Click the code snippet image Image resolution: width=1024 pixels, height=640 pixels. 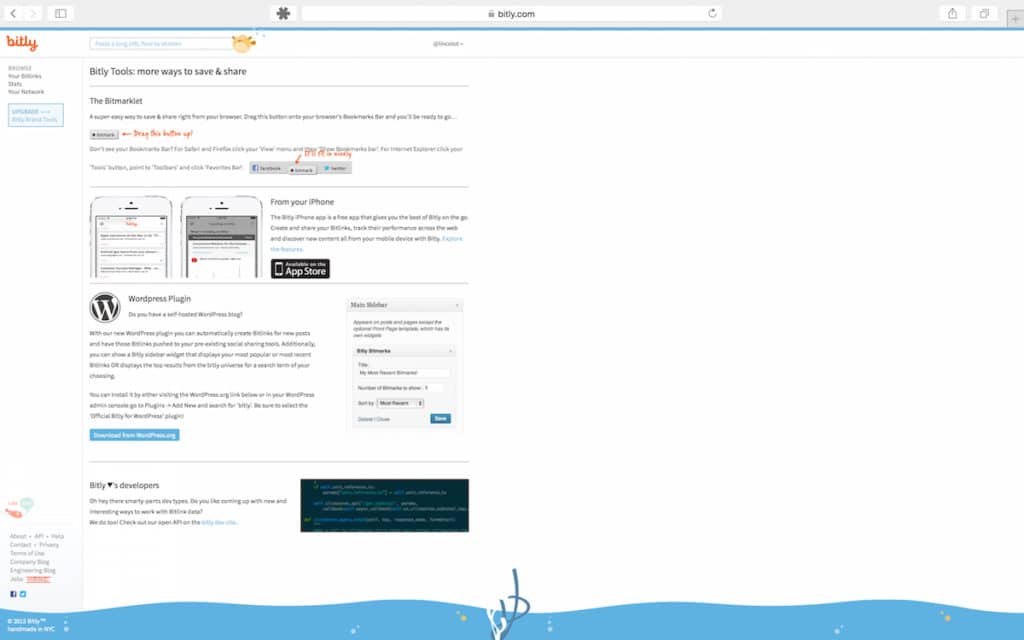385,505
